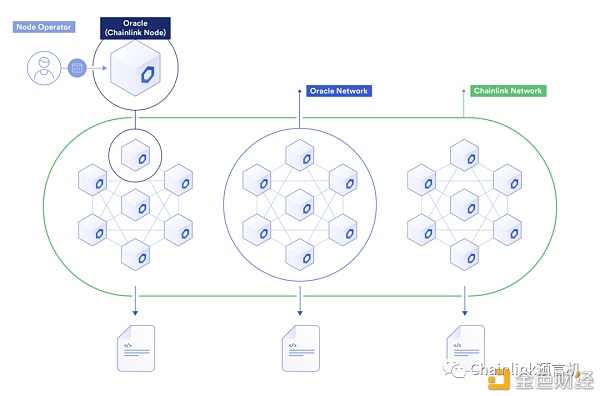Screen dimensions: 600x396
Task: Select the small code window circle icon
Action: pyautogui.click(x=77, y=68)
